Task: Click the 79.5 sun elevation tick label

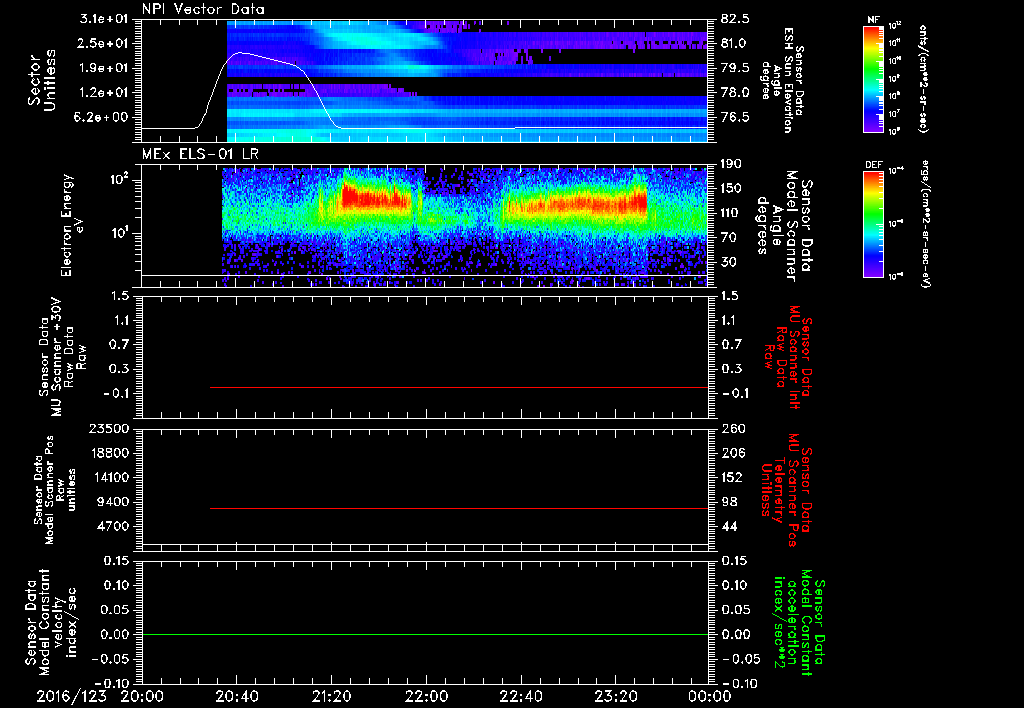Action: (735, 68)
